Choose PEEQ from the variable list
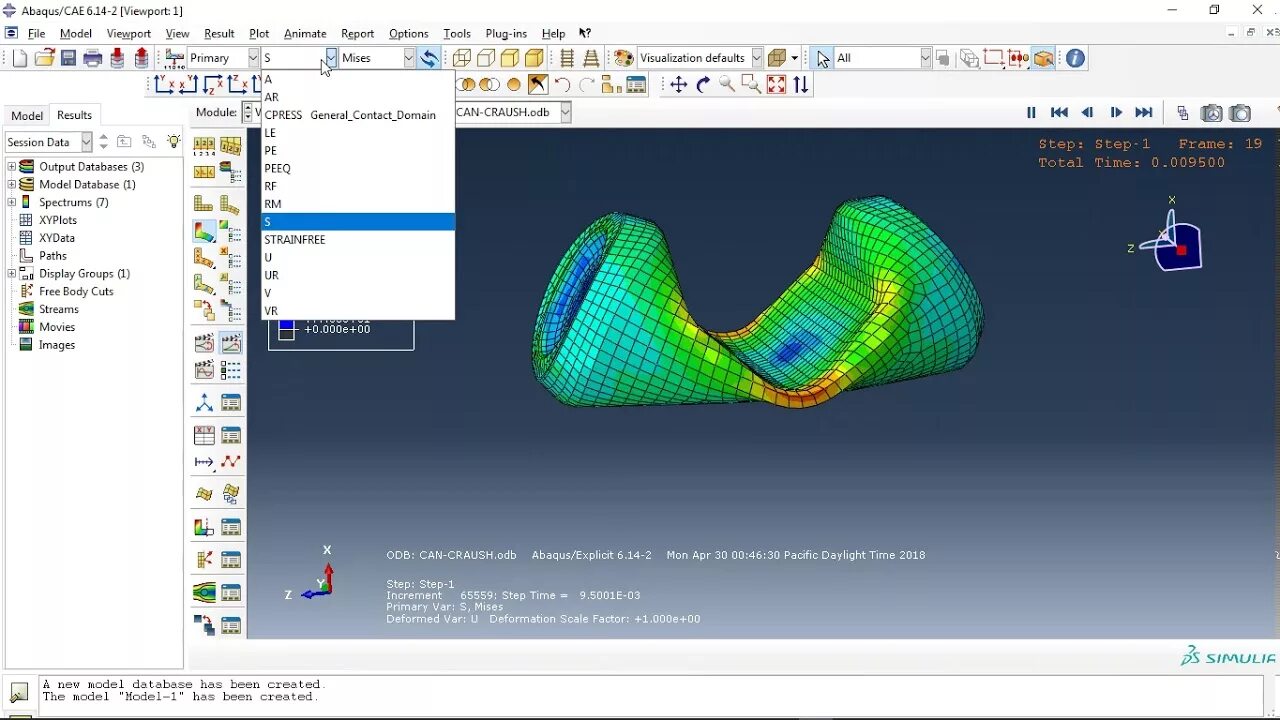This screenshot has width=1280, height=720. tap(358, 168)
